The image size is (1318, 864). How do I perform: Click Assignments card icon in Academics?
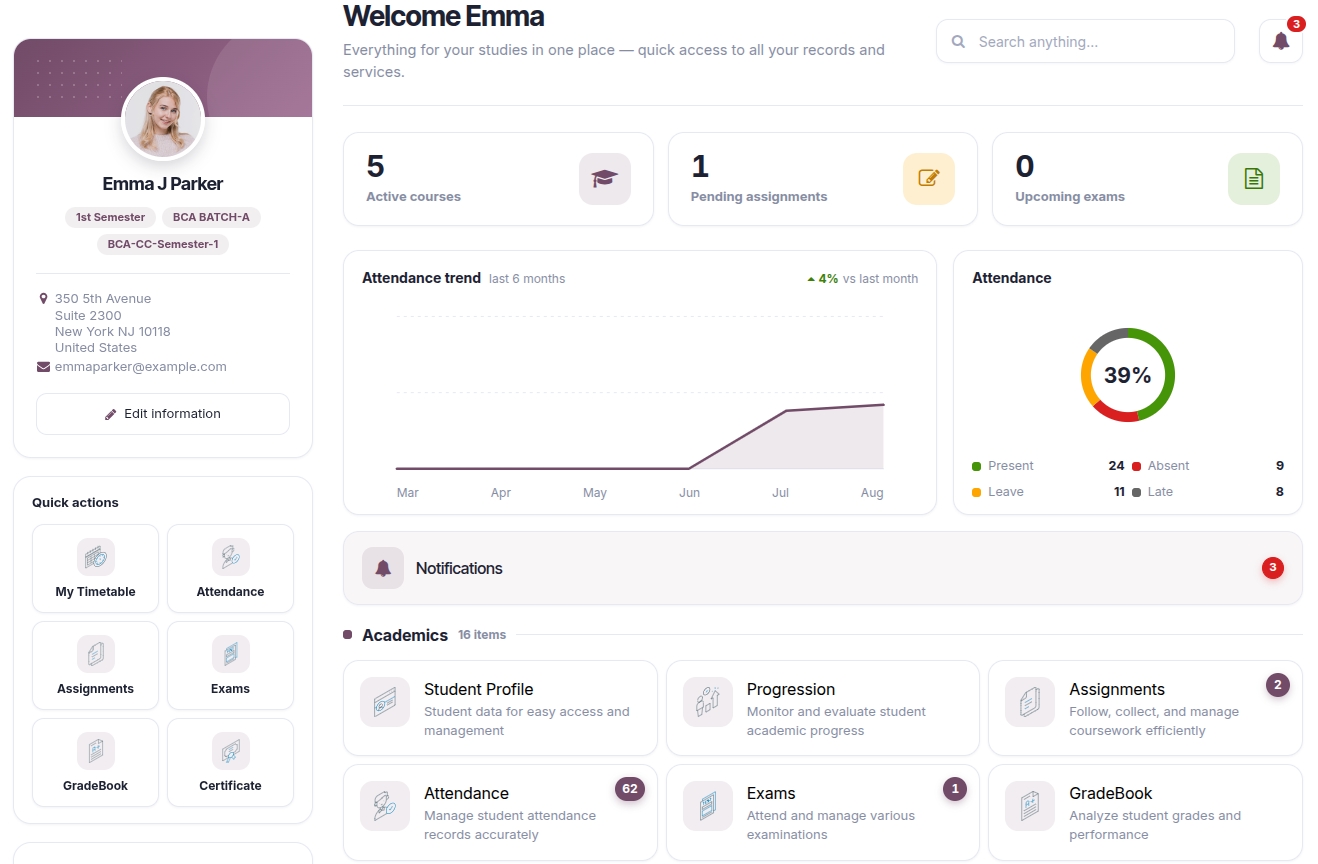click(1030, 702)
